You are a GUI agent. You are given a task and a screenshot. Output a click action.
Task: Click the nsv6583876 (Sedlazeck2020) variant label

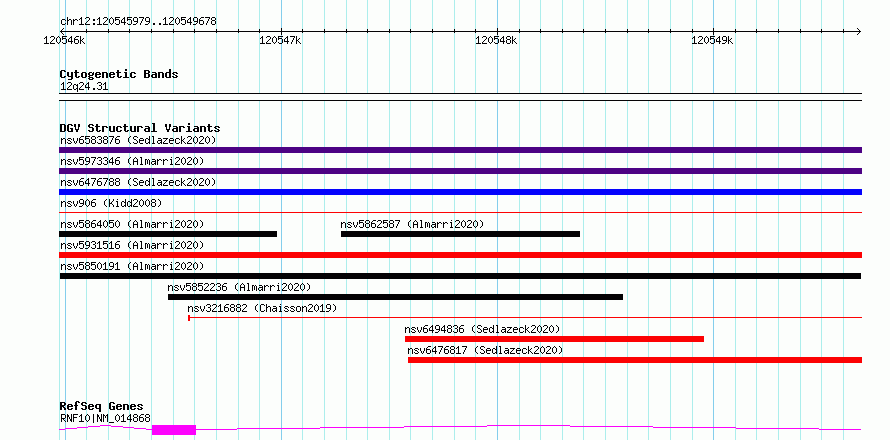click(138, 140)
